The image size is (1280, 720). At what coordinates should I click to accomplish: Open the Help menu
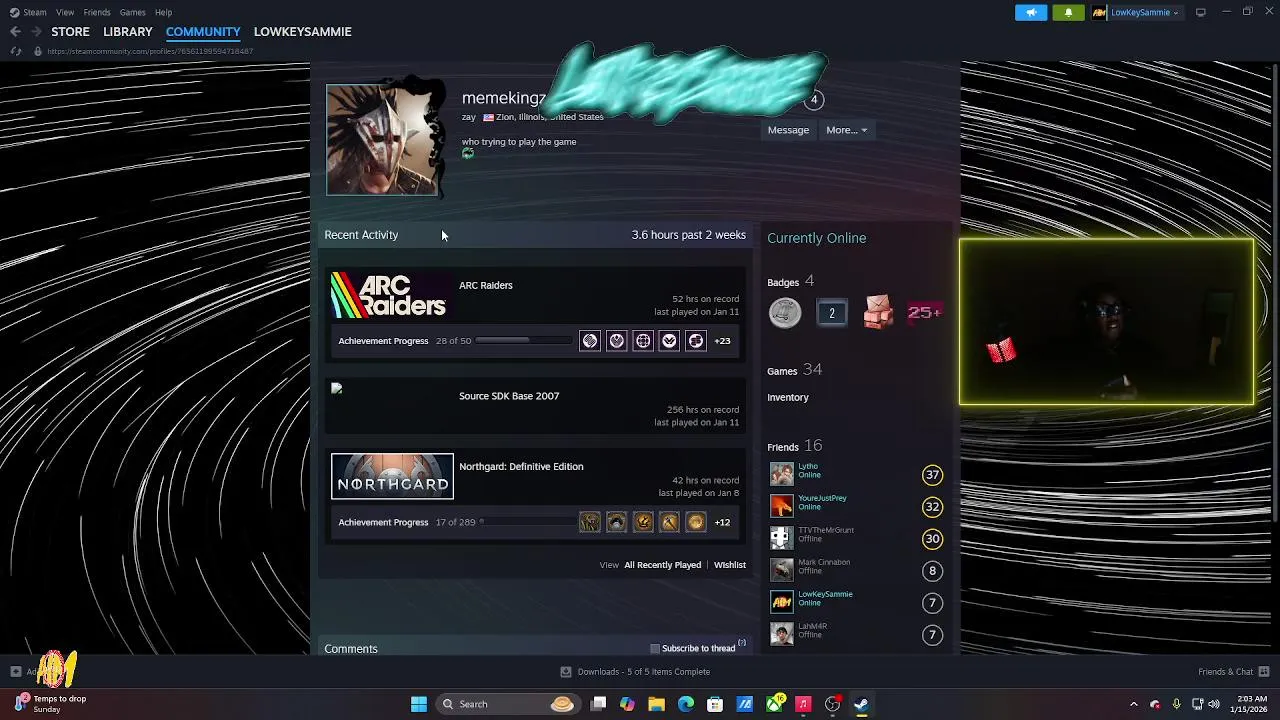163,12
